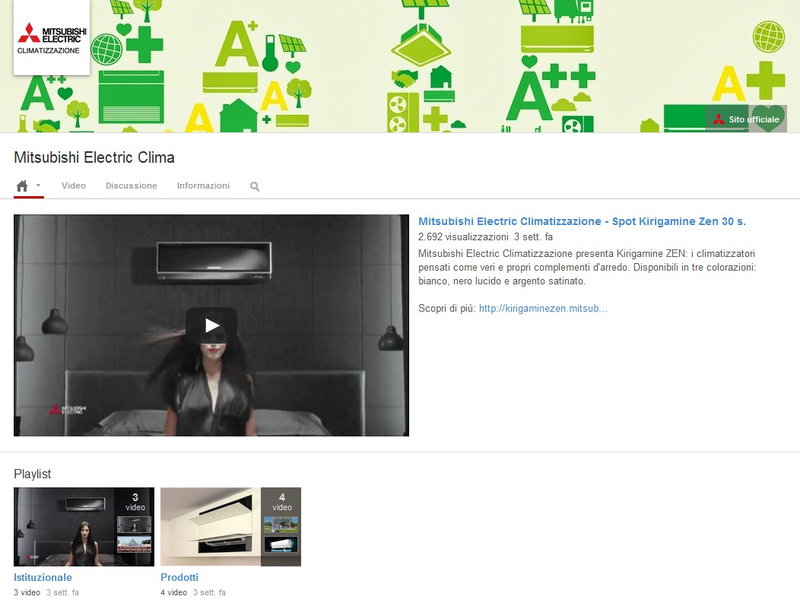Click the '3 video' count under Istituzionale
800x606 pixels.
27,592
